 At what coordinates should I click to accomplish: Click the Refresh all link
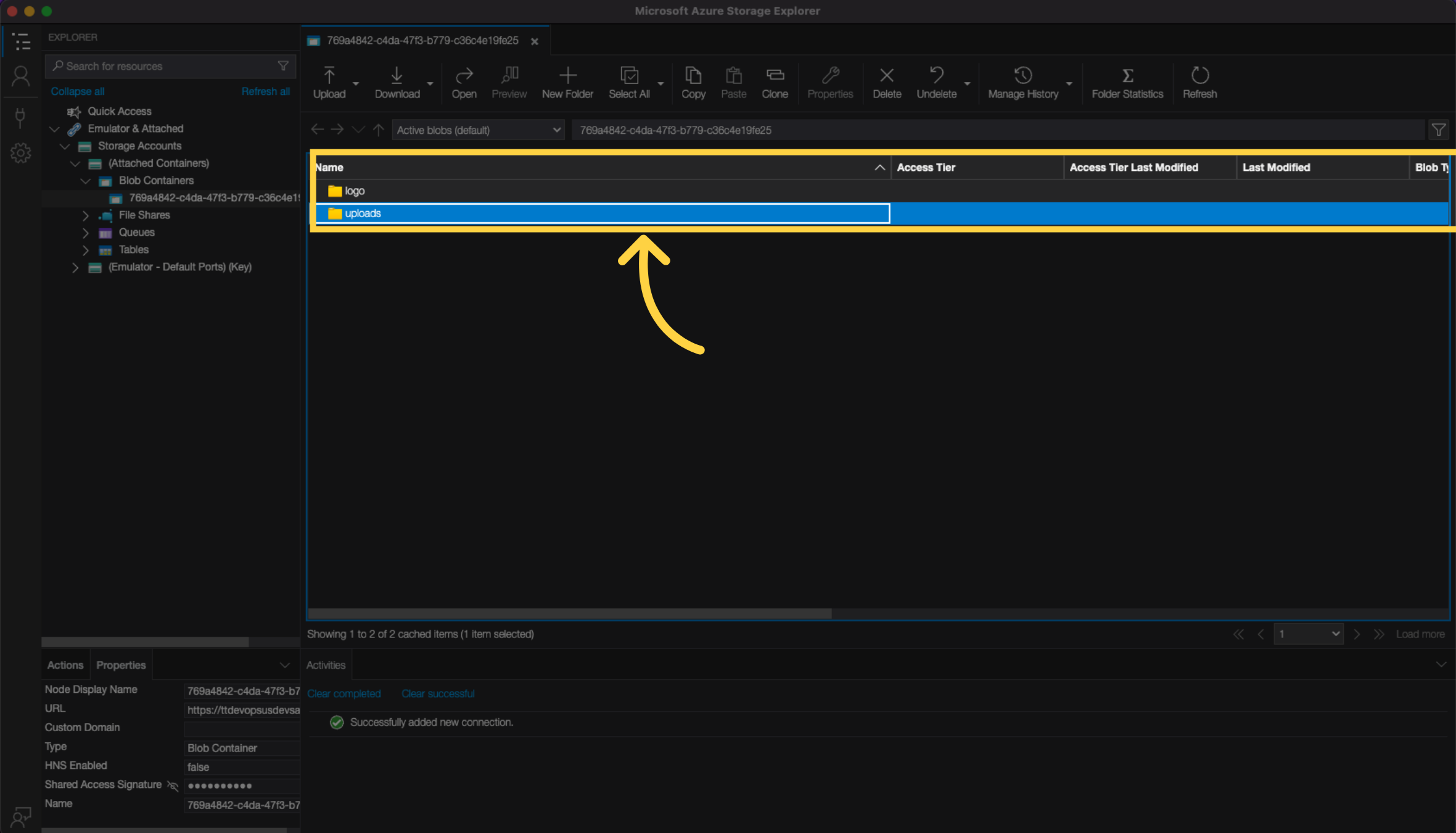pos(265,91)
